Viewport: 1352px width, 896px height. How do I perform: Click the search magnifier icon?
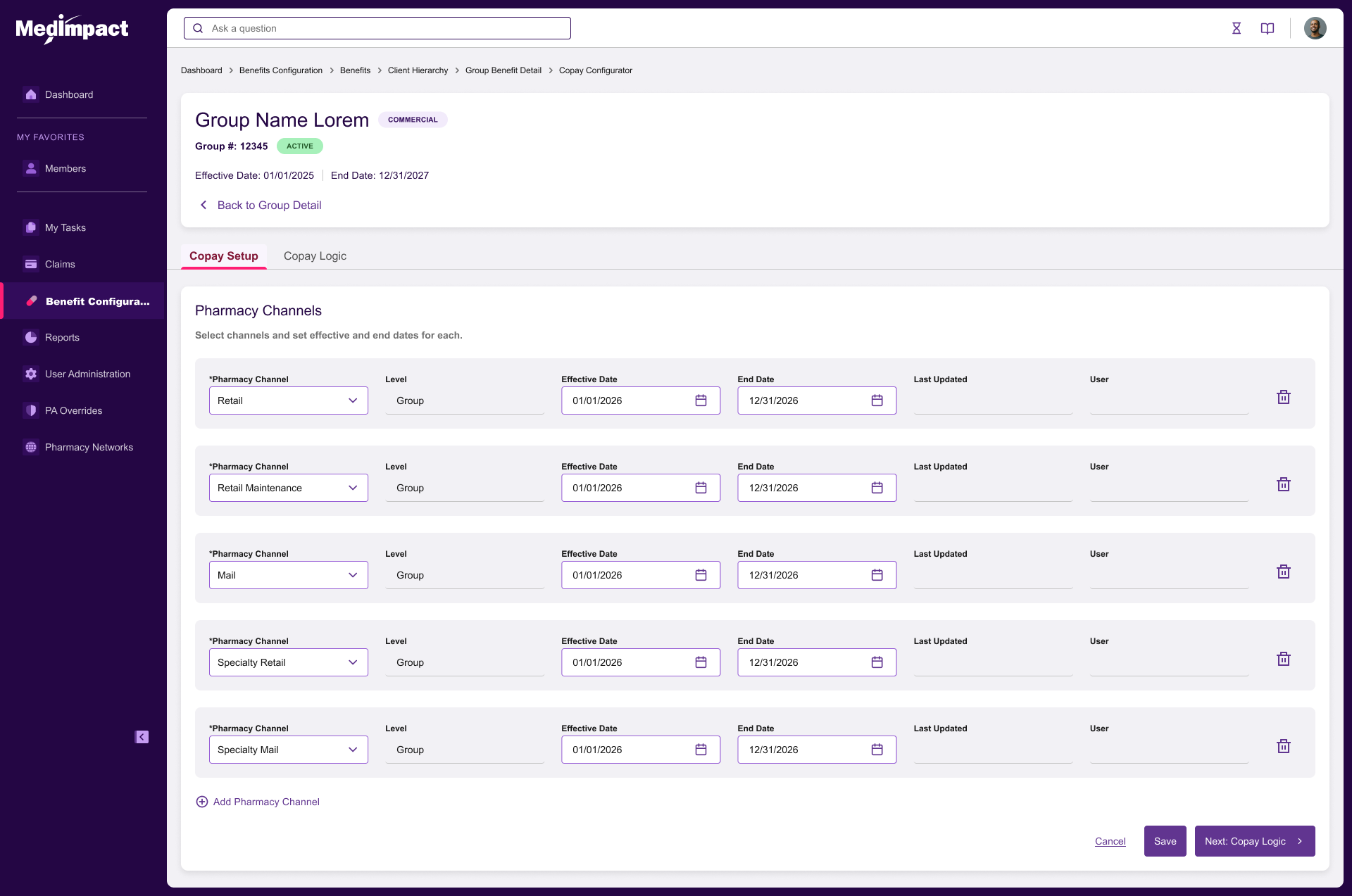tap(198, 28)
